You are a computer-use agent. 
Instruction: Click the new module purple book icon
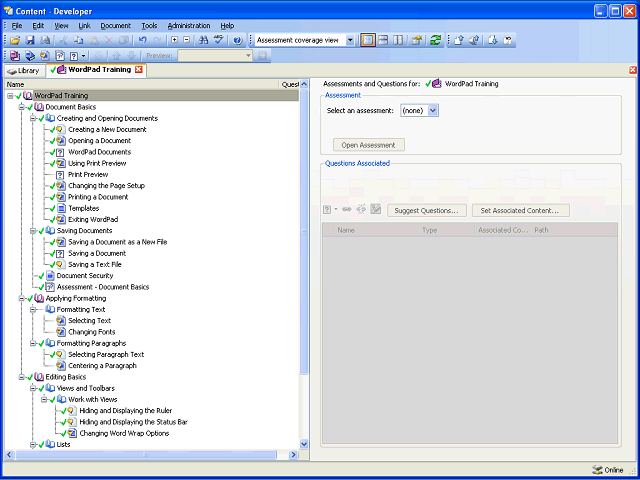pos(15,56)
